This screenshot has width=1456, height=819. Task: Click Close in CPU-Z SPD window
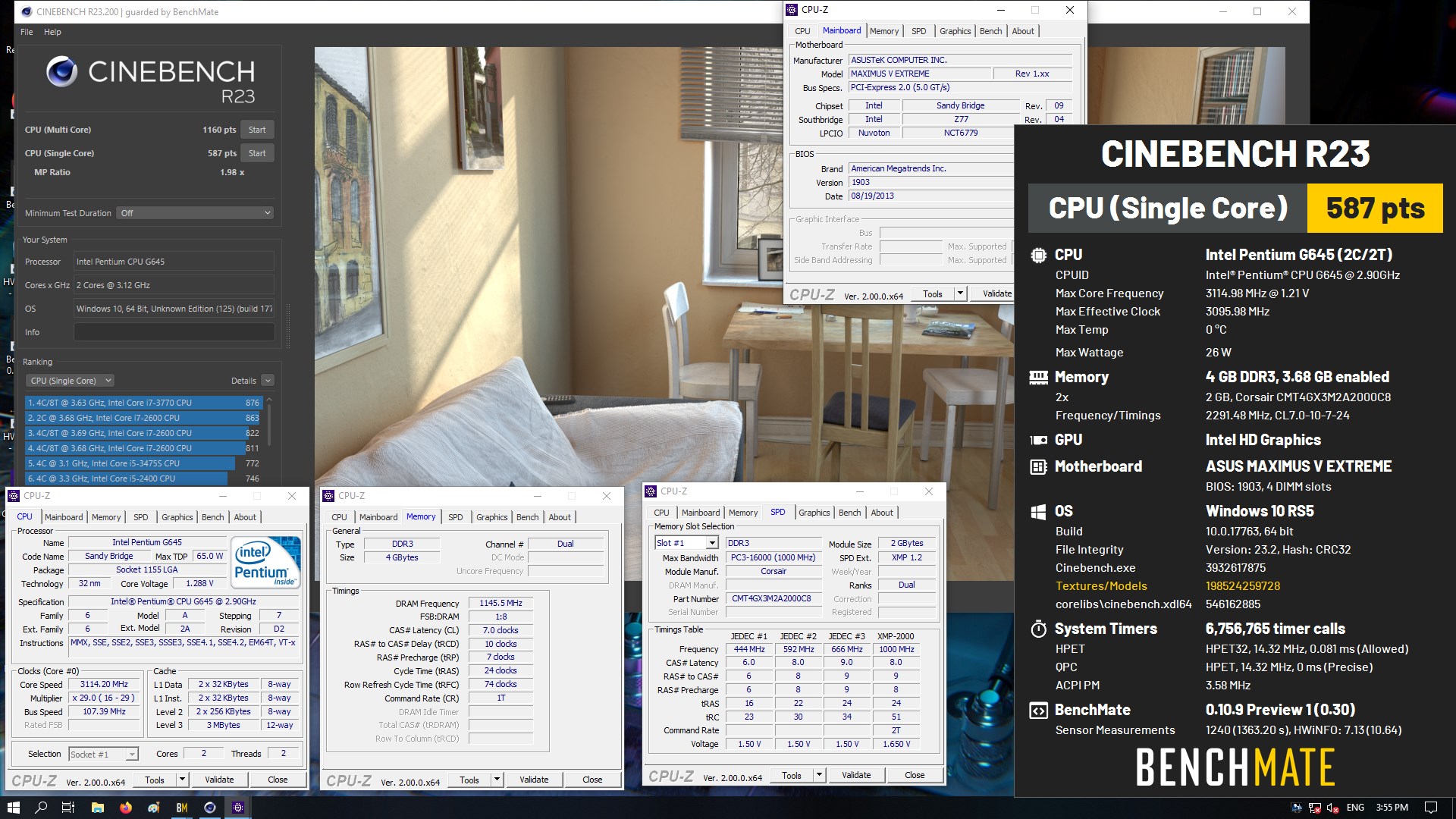(x=915, y=775)
